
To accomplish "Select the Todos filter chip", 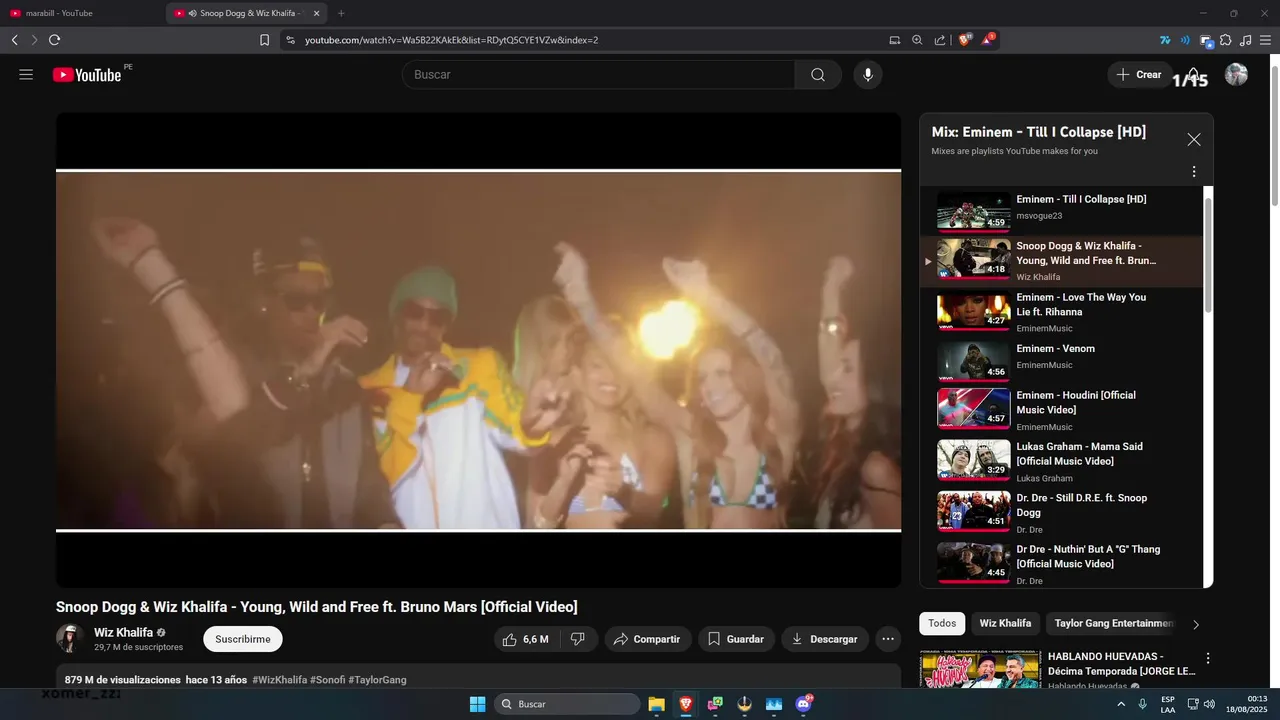I will (942, 623).
